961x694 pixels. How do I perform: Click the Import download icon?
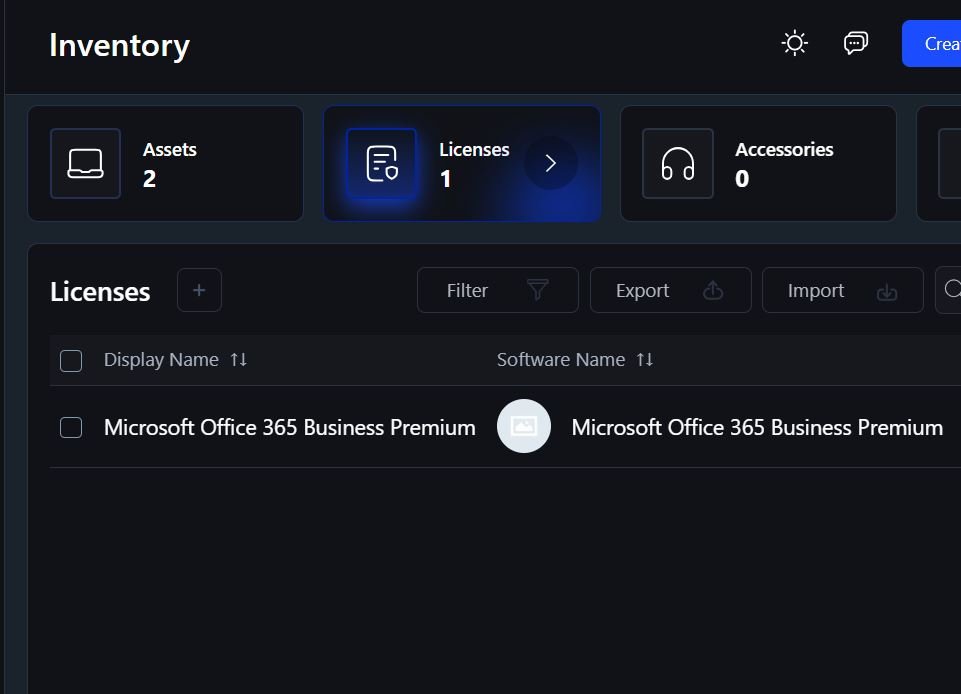coord(886,290)
